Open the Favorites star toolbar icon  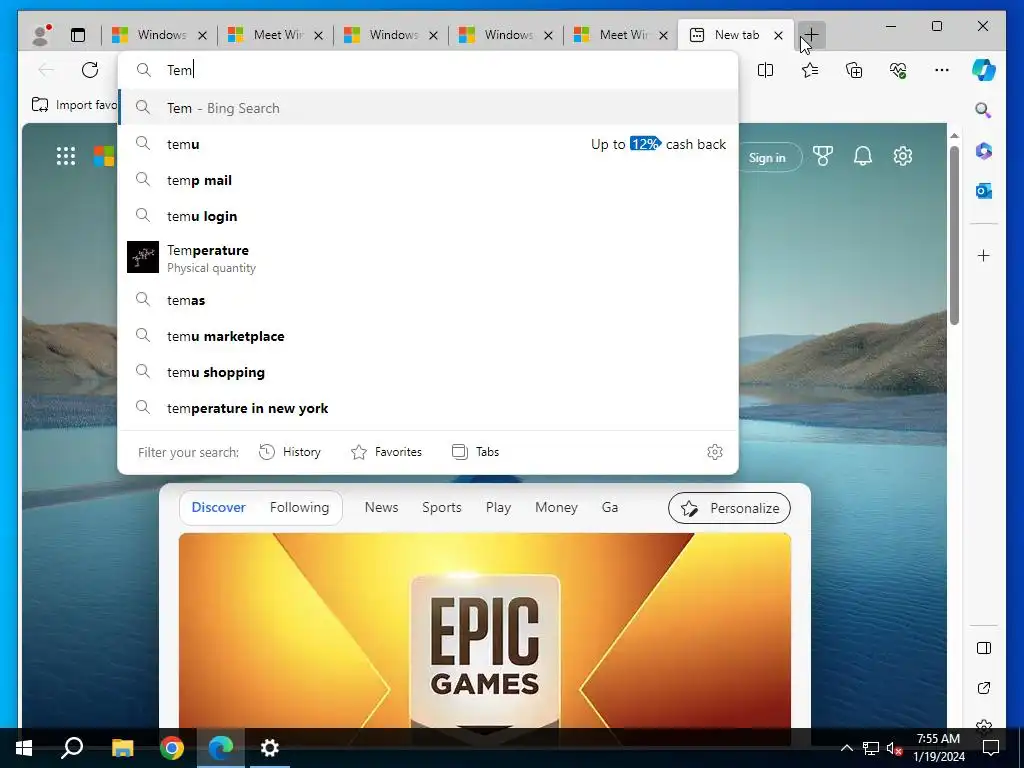pyautogui.click(x=810, y=70)
